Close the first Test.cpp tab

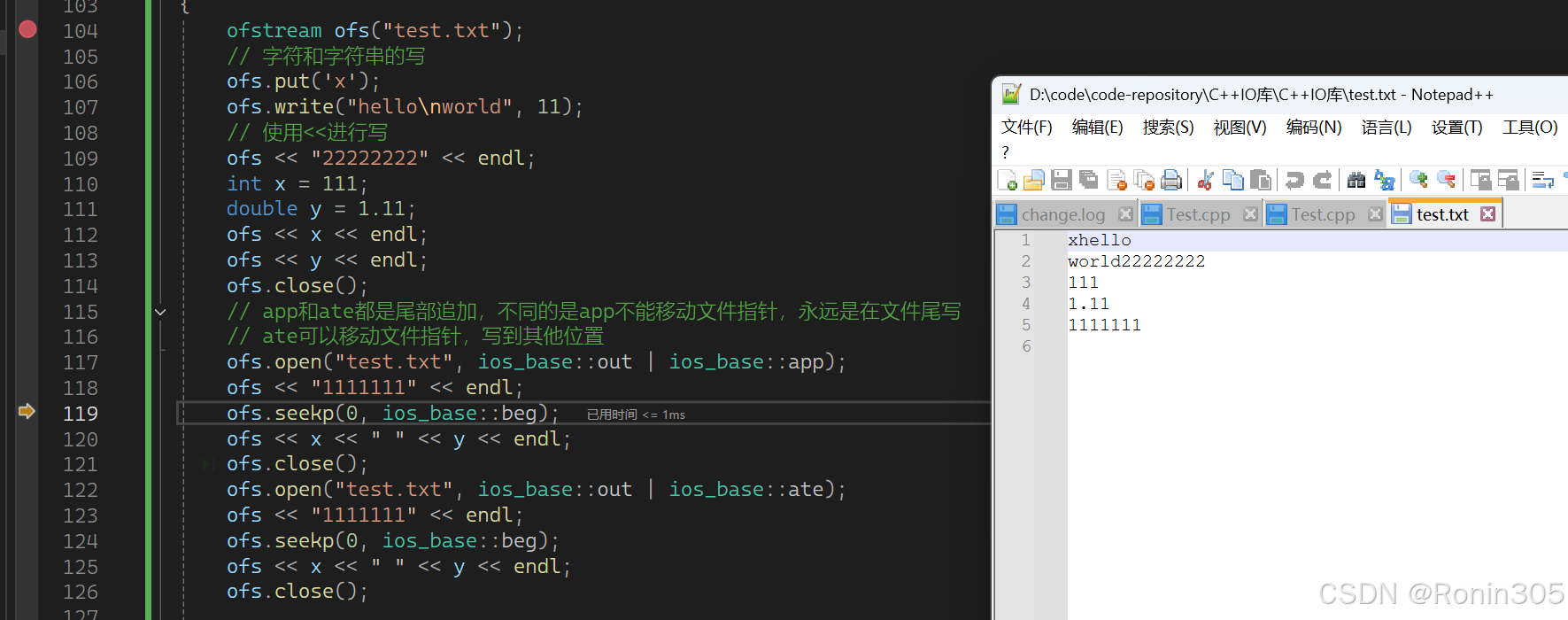(1250, 214)
